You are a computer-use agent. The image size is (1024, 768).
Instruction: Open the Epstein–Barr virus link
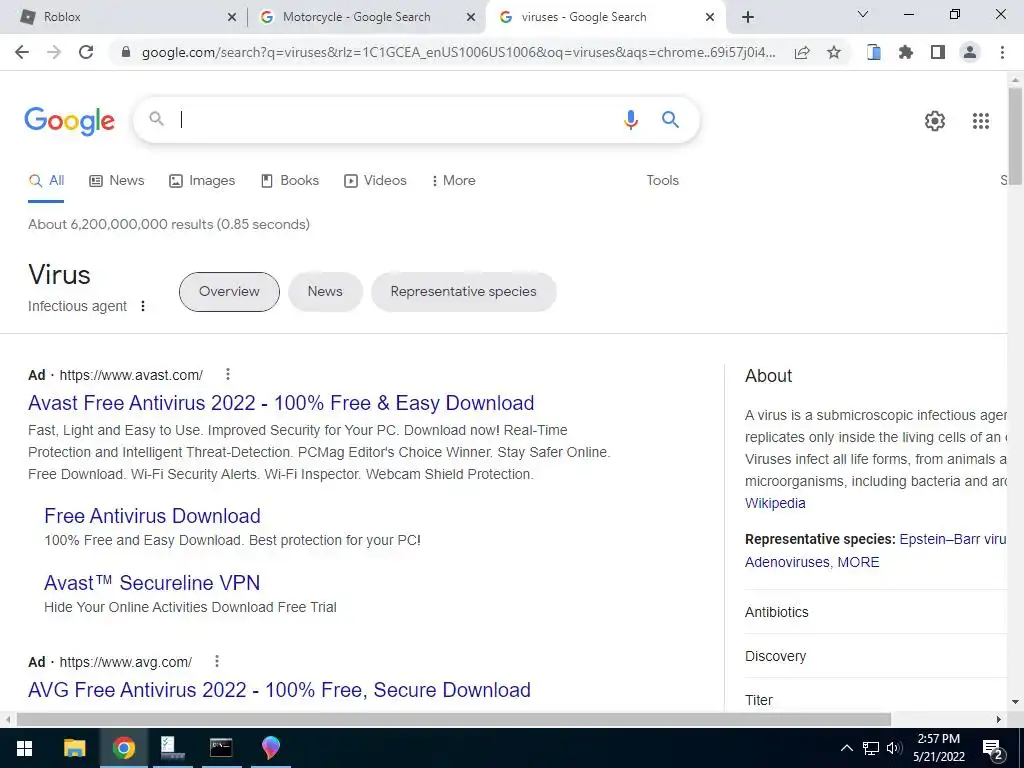pos(952,539)
